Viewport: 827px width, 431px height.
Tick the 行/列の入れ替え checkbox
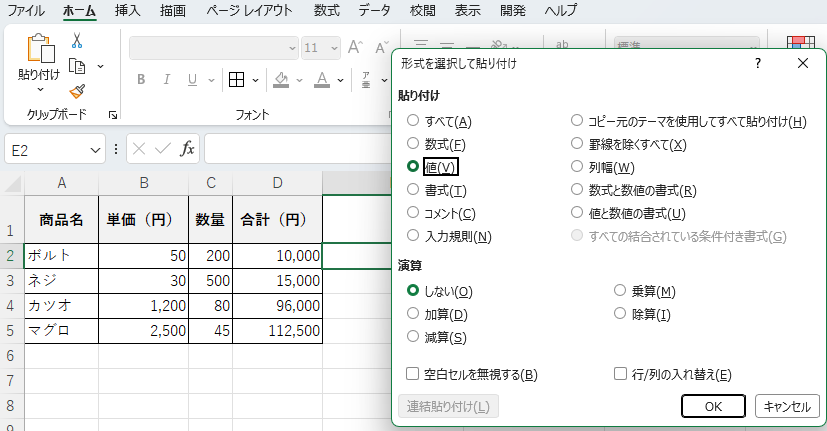[620, 375]
